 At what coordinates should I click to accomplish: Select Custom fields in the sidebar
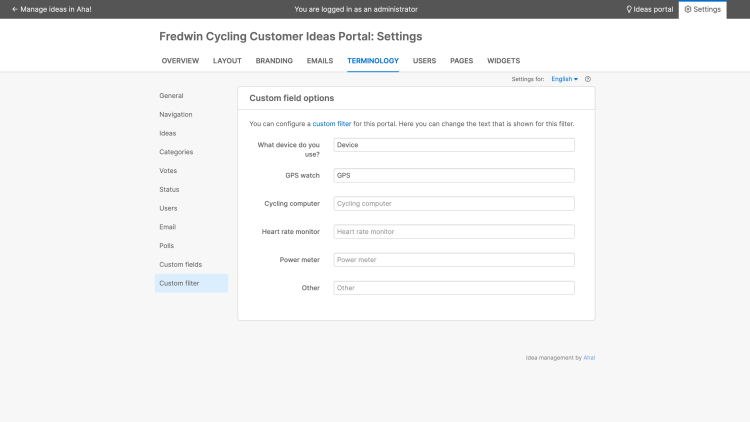181,264
